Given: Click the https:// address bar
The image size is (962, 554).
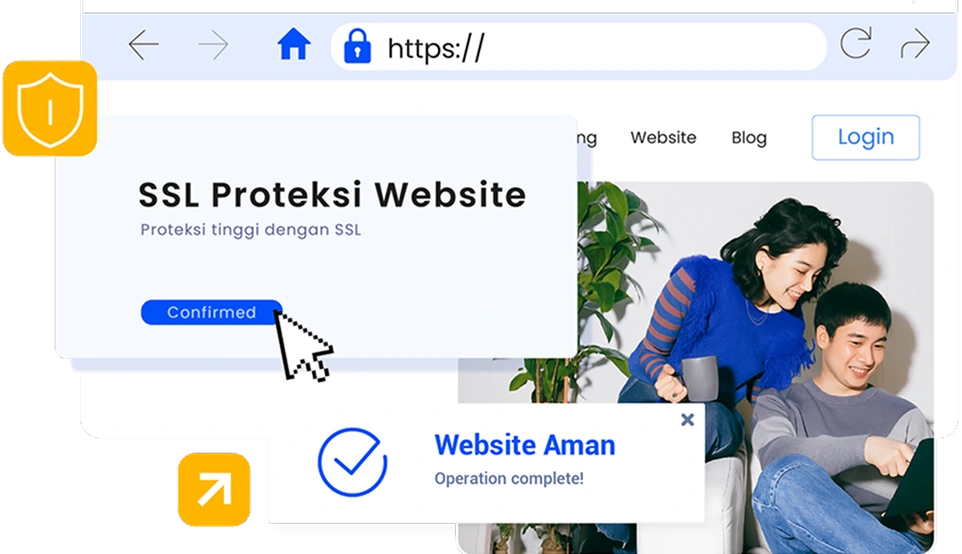Looking at the screenshot, I should [x=579, y=47].
